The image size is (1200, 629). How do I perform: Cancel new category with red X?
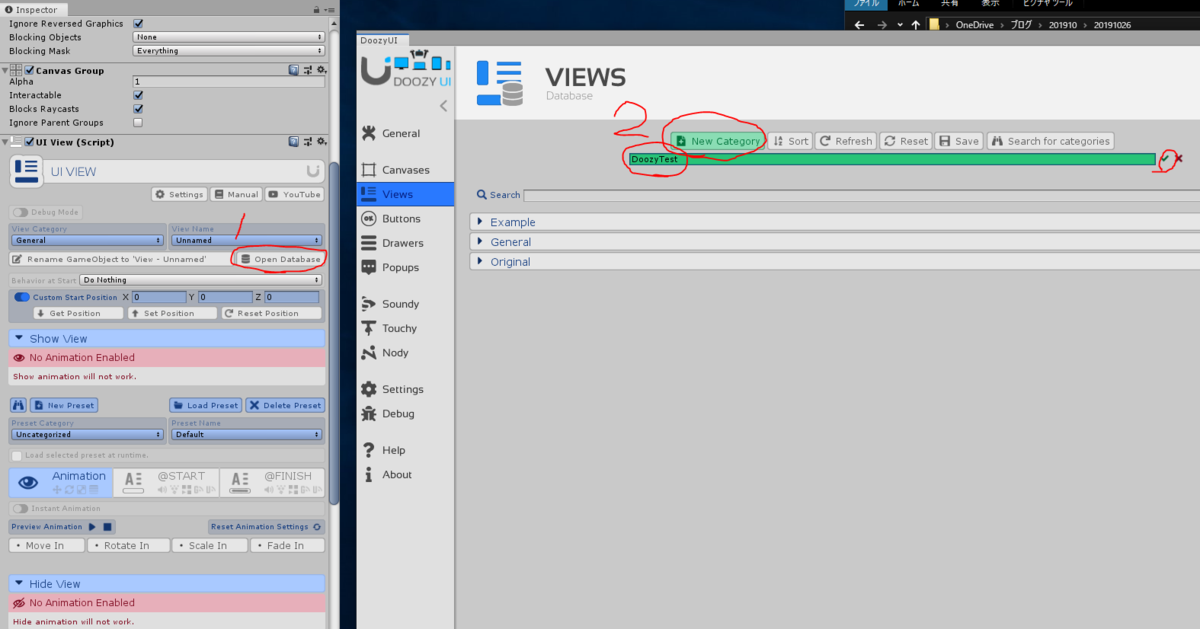tap(1179, 158)
